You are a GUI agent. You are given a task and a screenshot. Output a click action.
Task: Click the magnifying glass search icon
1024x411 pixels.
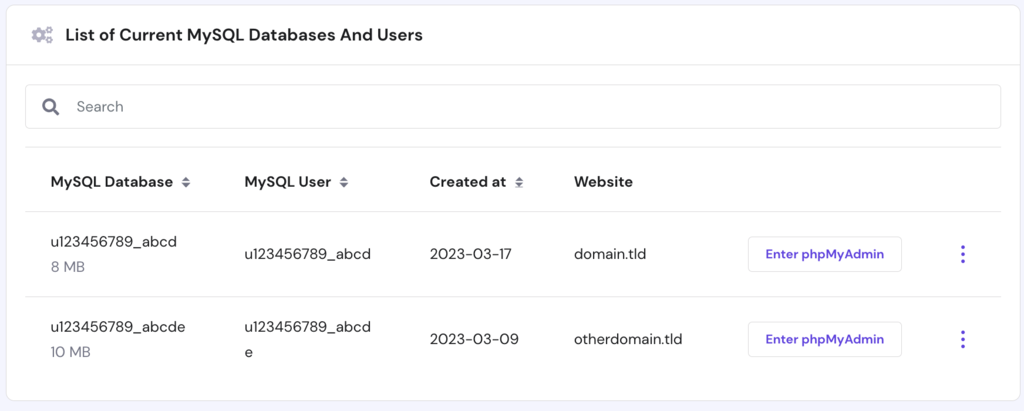pyautogui.click(x=50, y=106)
